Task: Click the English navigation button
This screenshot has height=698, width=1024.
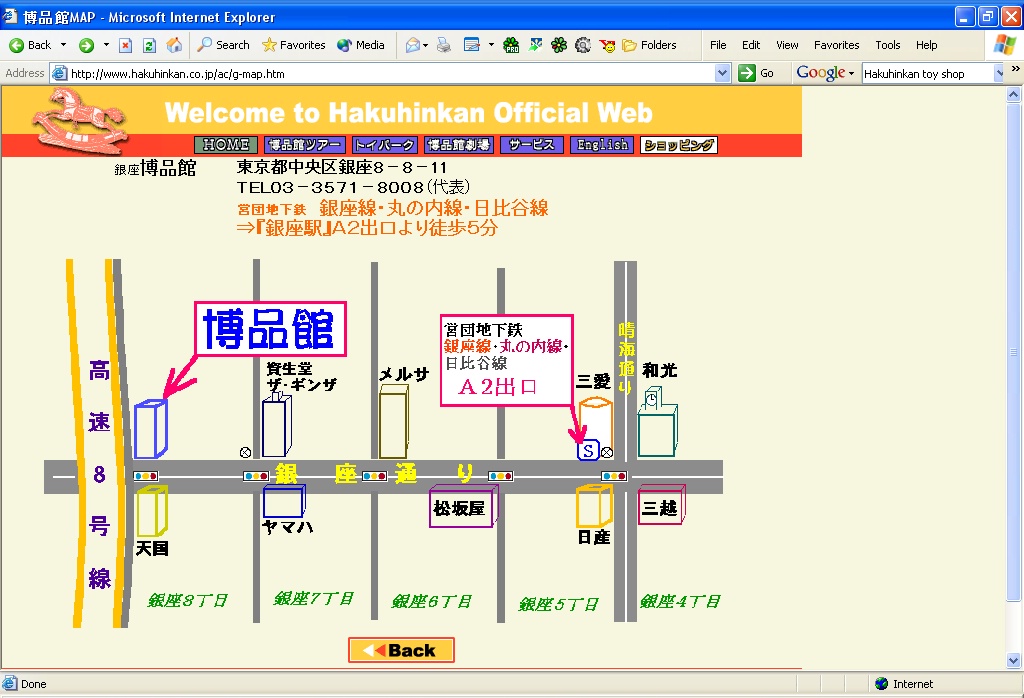Action: [x=602, y=145]
